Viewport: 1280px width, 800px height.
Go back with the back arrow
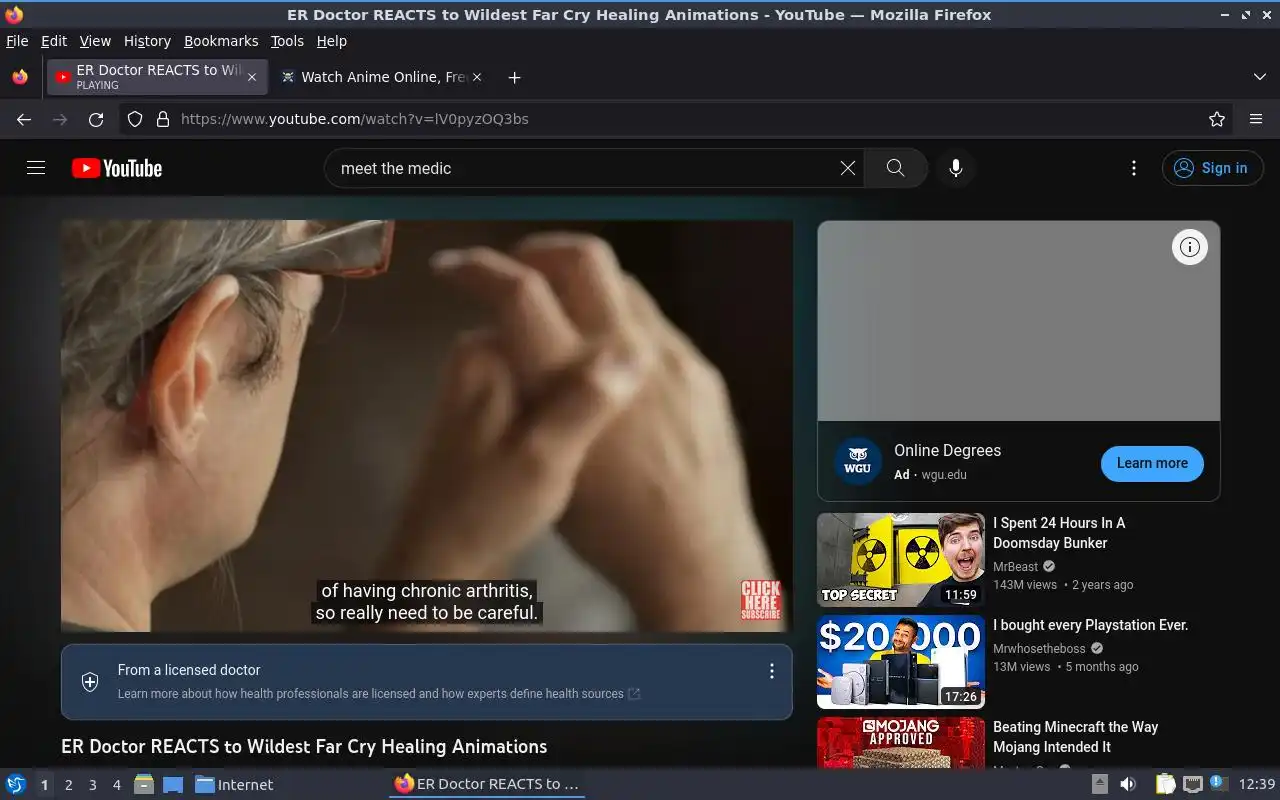point(24,119)
